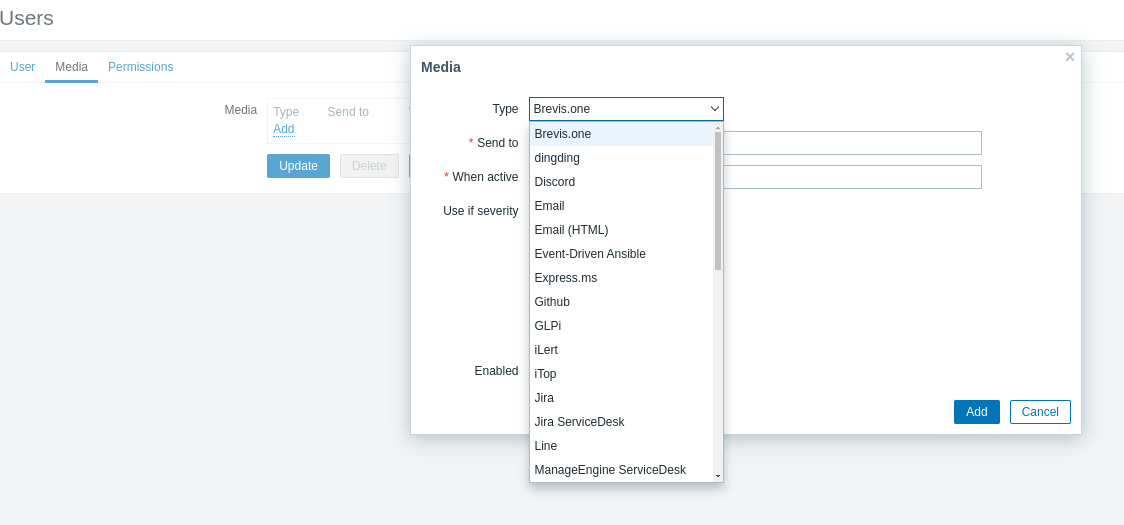Open the Type dropdown showing Brevis.one

coord(626,109)
